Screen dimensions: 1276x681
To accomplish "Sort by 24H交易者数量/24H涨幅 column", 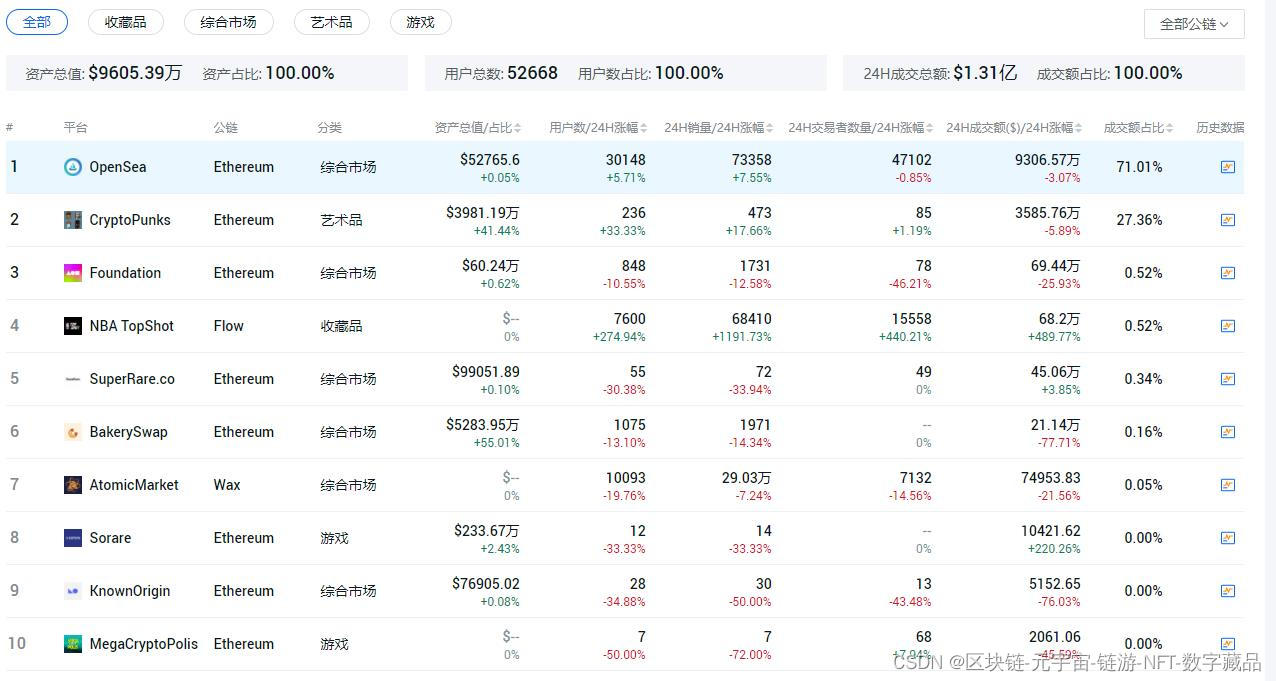I will click(861, 128).
